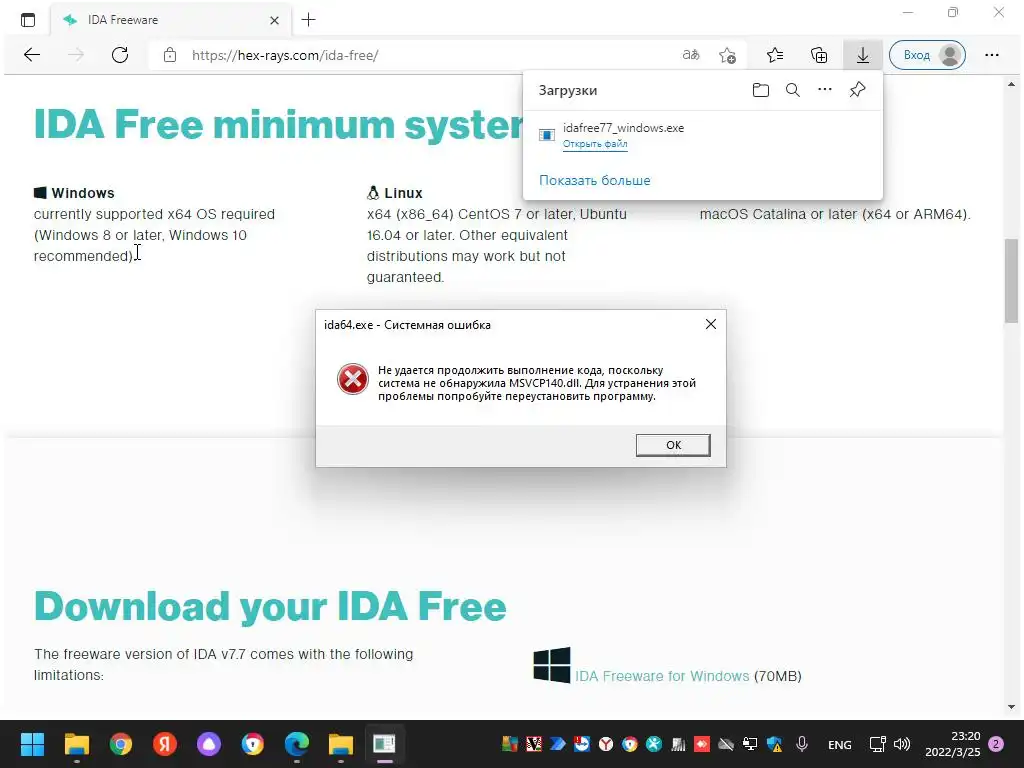Open the active IDA app in taskbar
This screenshot has height=768, width=1024.
(384, 744)
